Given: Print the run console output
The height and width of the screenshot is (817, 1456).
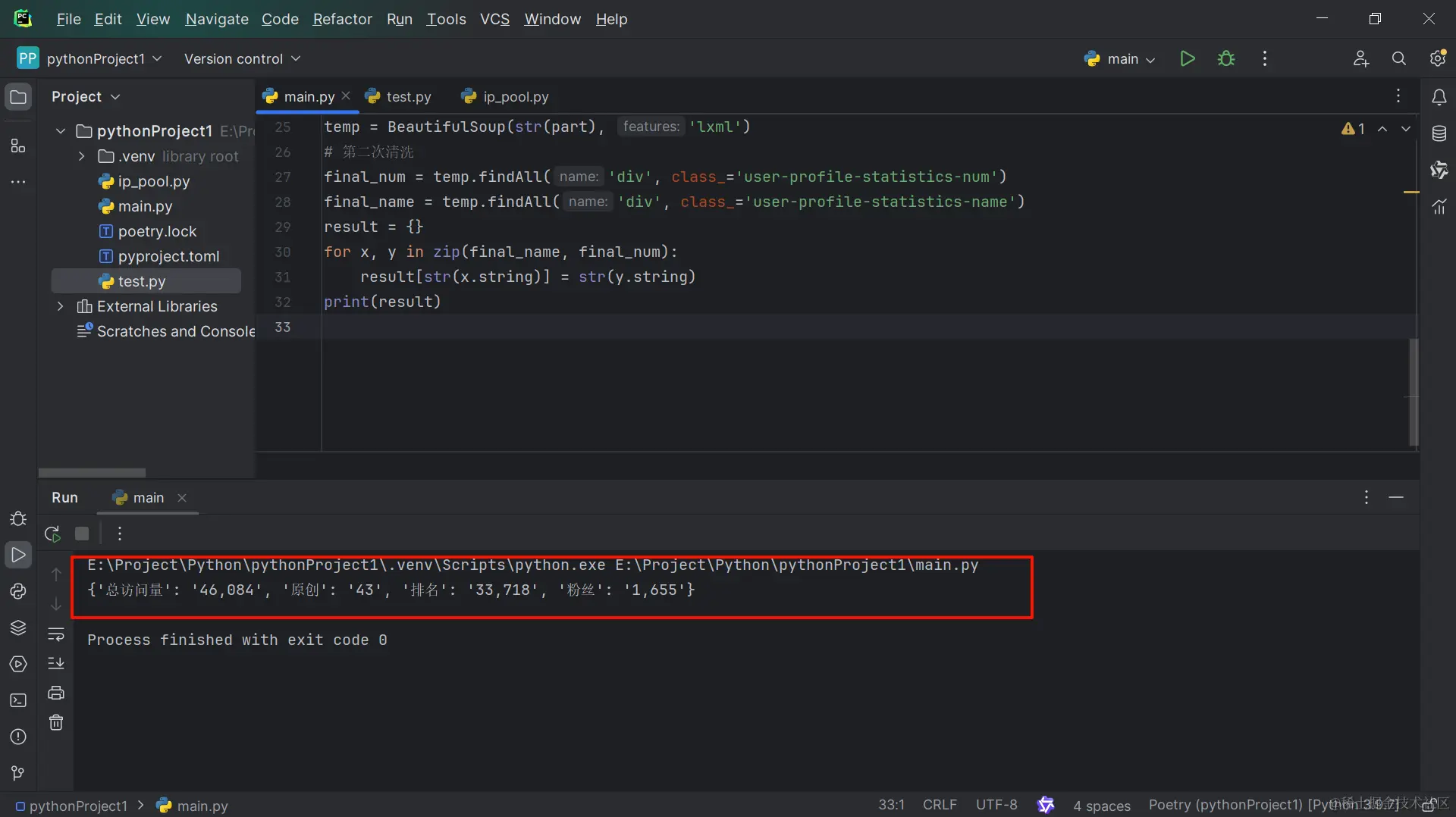Looking at the screenshot, I should click(x=56, y=693).
